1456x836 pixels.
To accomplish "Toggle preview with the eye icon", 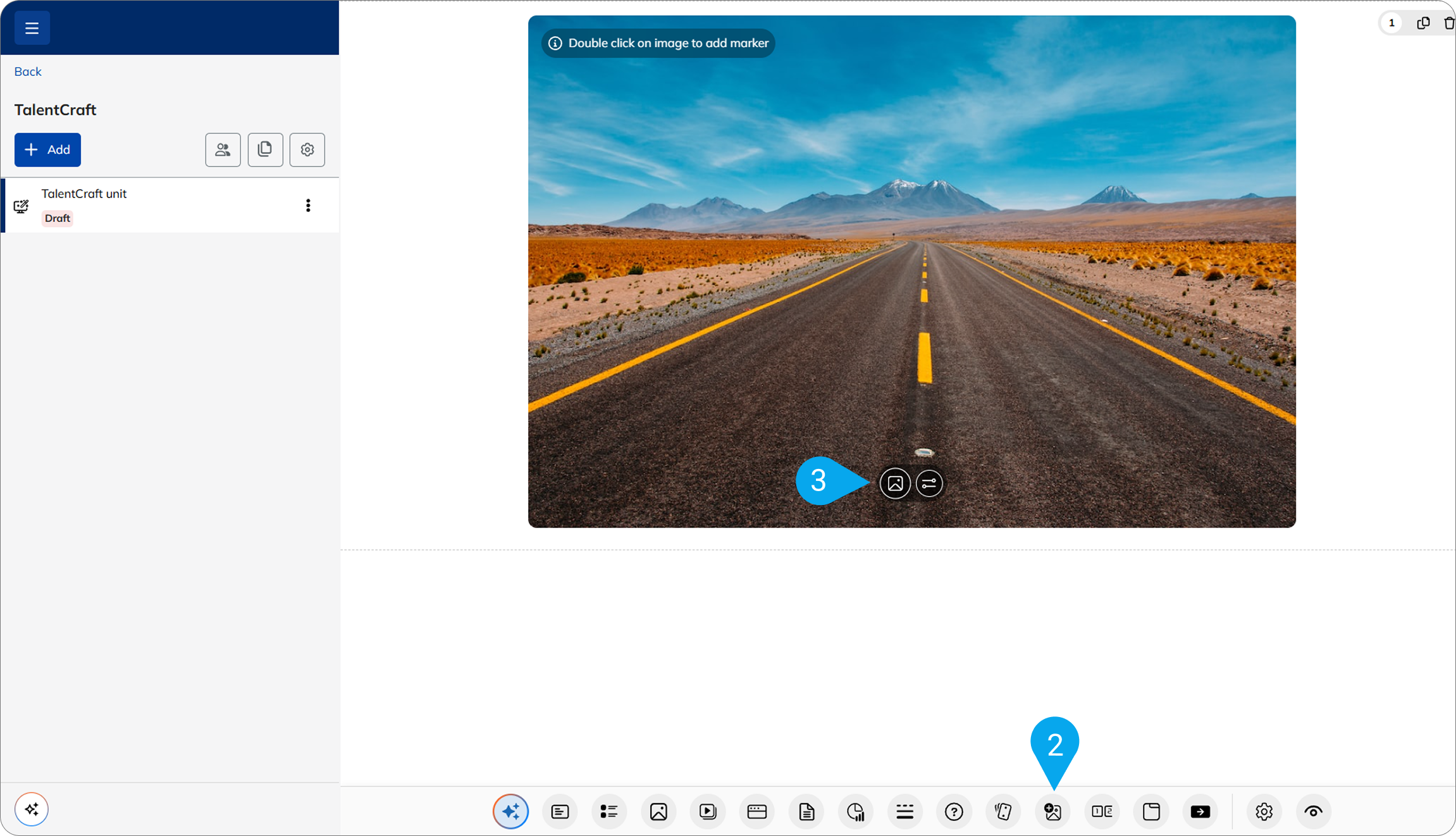I will point(1313,811).
